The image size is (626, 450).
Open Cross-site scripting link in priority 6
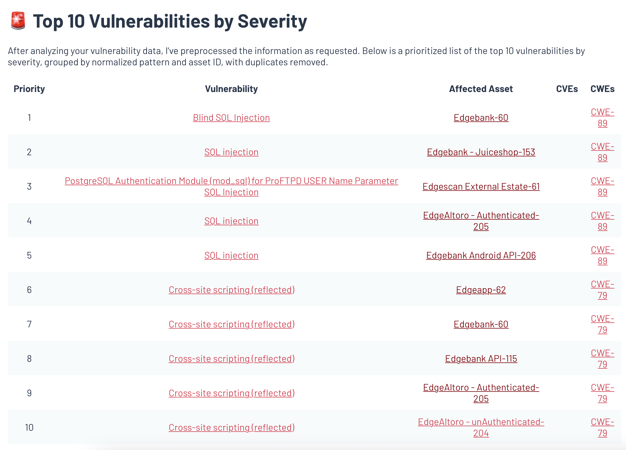click(x=232, y=290)
